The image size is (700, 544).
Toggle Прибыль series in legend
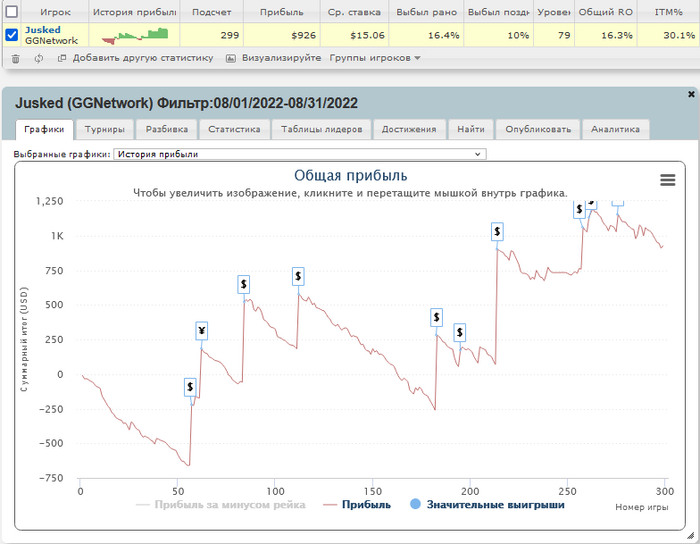pos(357,505)
